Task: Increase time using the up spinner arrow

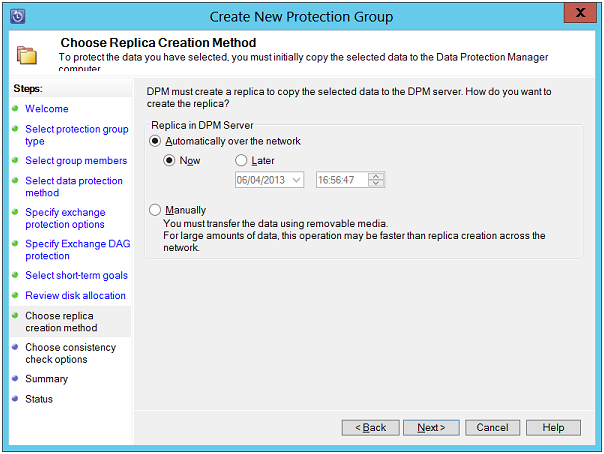Action: tap(376, 176)
